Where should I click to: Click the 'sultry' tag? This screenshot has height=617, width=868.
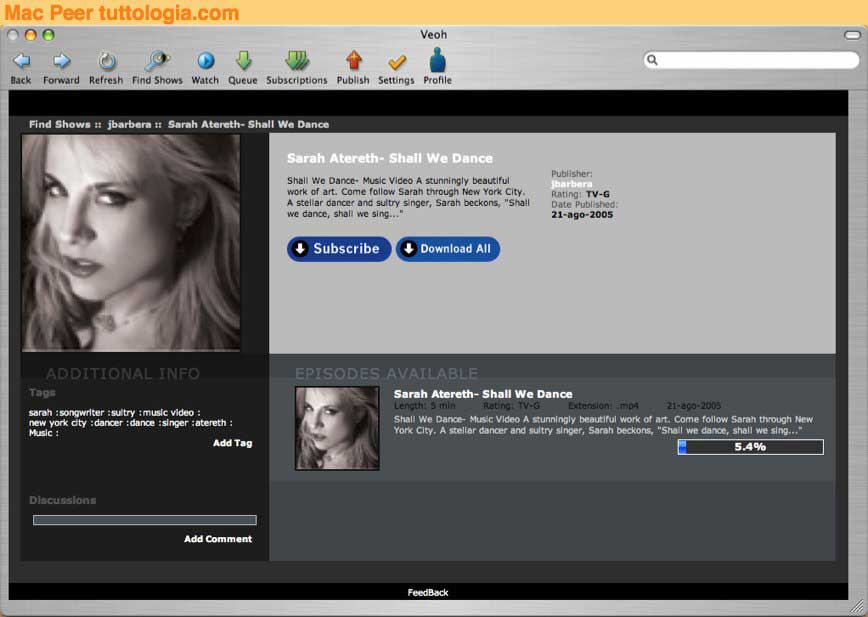[123, 413]
